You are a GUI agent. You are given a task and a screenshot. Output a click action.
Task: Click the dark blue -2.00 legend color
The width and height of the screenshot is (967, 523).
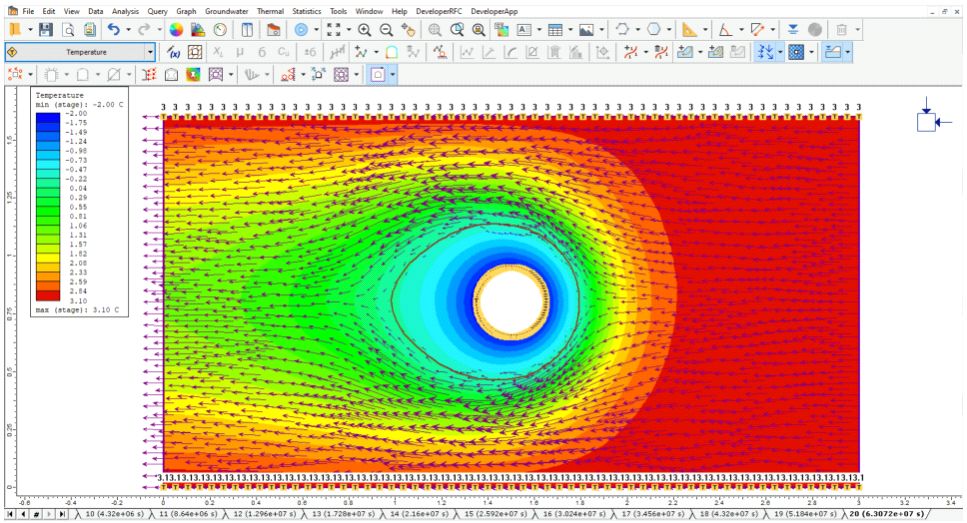46,116
